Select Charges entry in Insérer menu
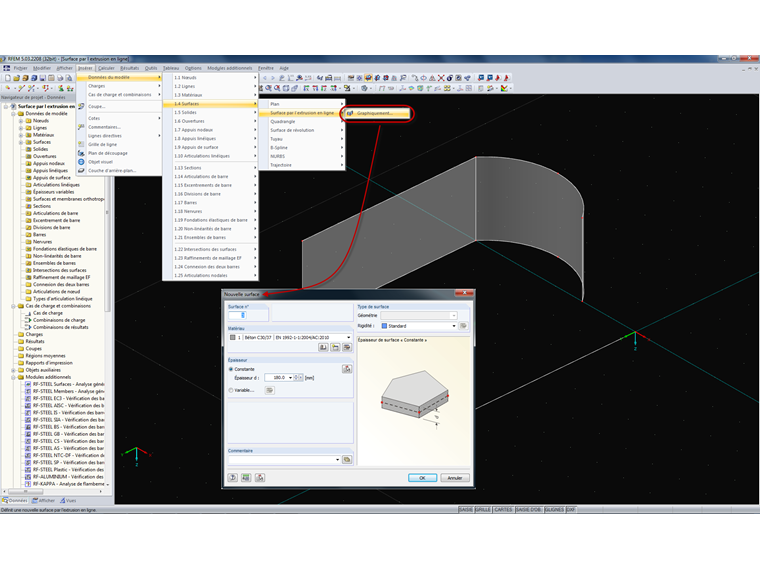The width and height of the screenshot is (760, 570). tap(119, 86)
